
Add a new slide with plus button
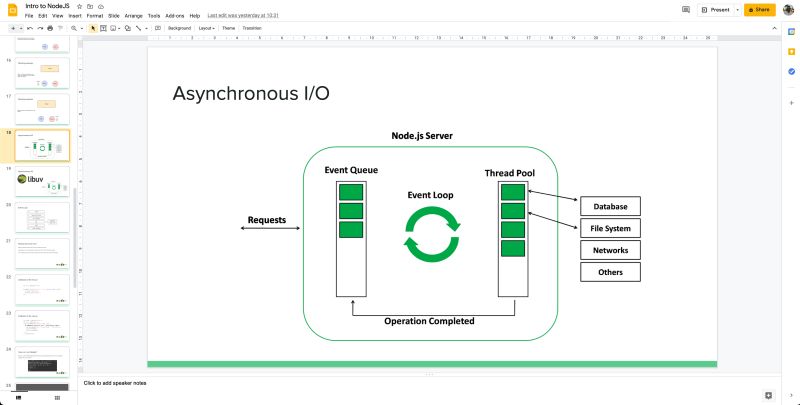pyautogui.click(x=13, y=28)
